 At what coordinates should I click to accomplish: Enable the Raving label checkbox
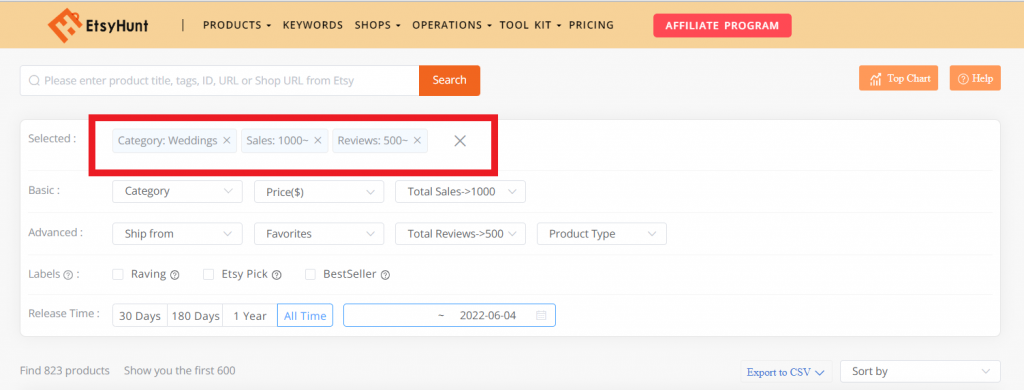coord(118,274)
